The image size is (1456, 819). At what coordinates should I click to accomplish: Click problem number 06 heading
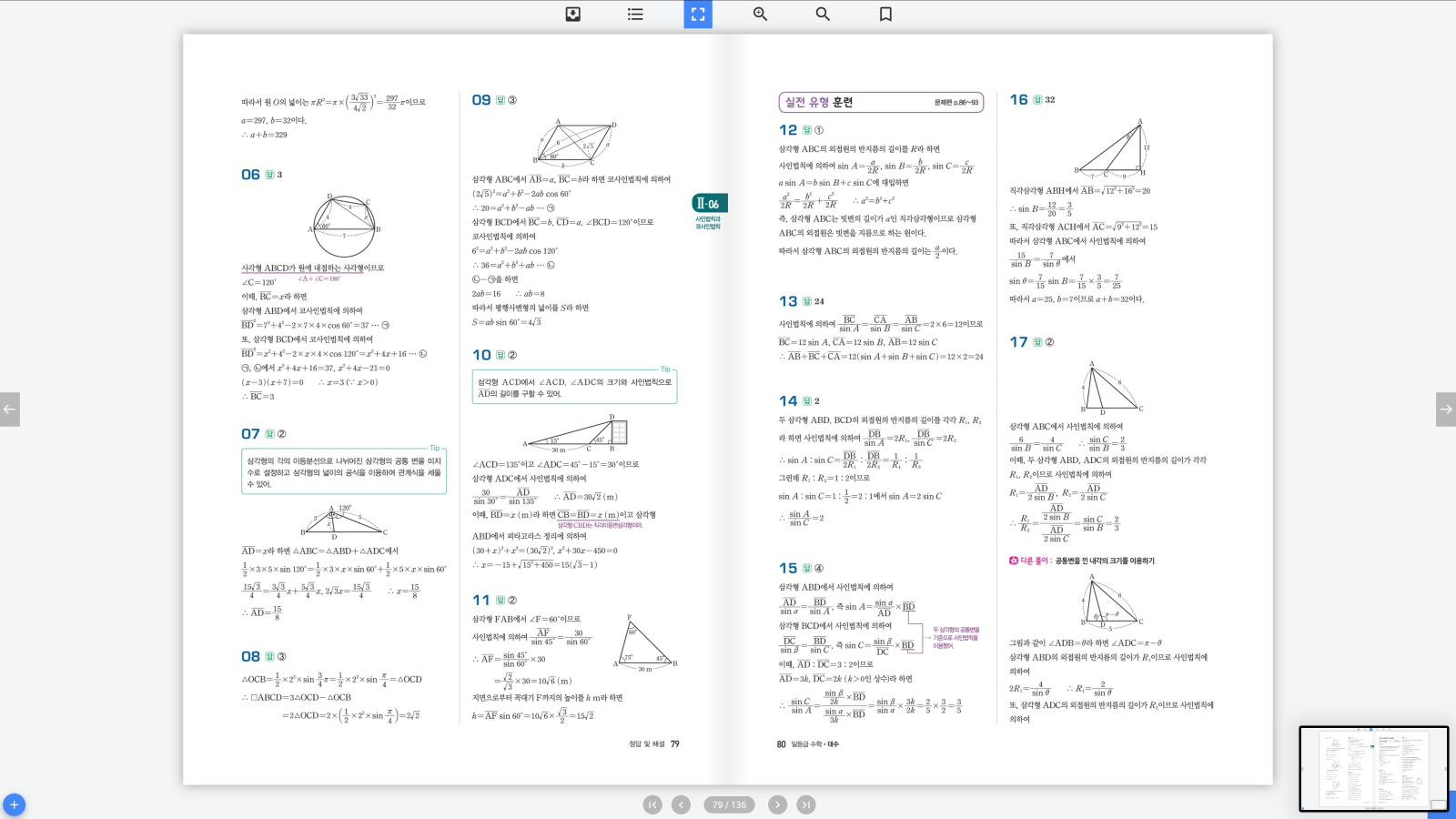[x=250, y=175]
